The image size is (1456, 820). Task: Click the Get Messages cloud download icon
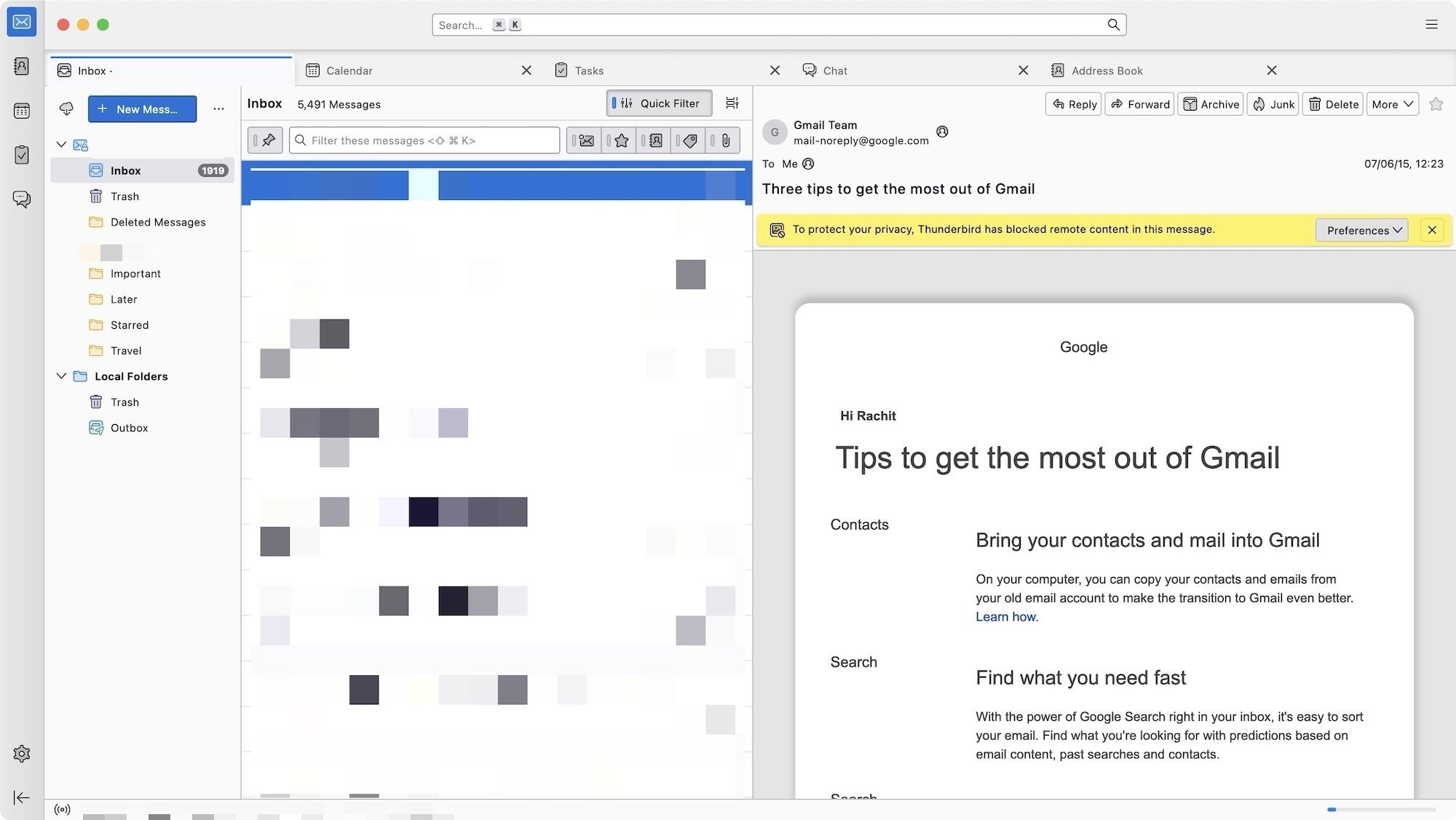(66, 108)
